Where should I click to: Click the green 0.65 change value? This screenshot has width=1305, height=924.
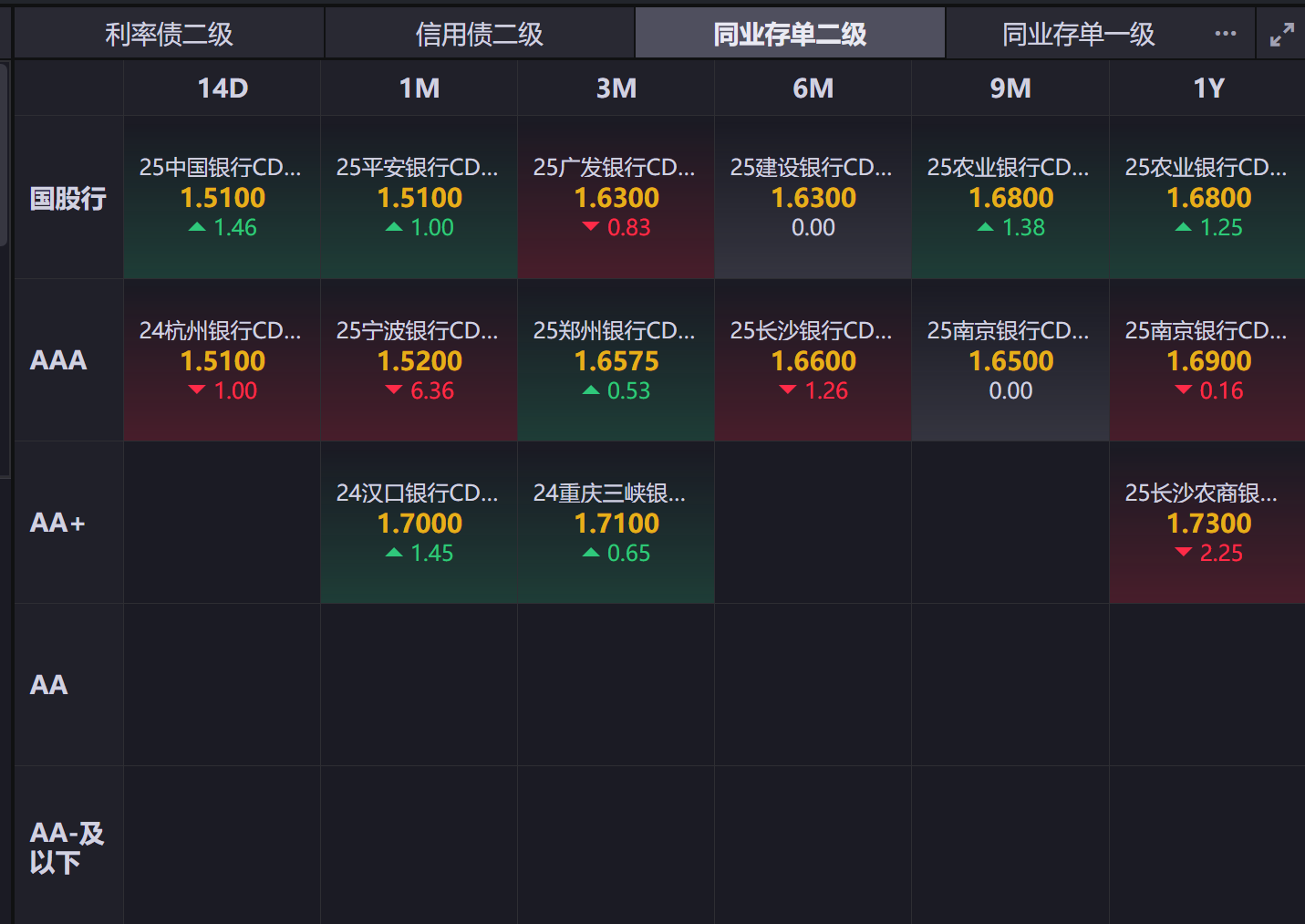click(629, 554)
